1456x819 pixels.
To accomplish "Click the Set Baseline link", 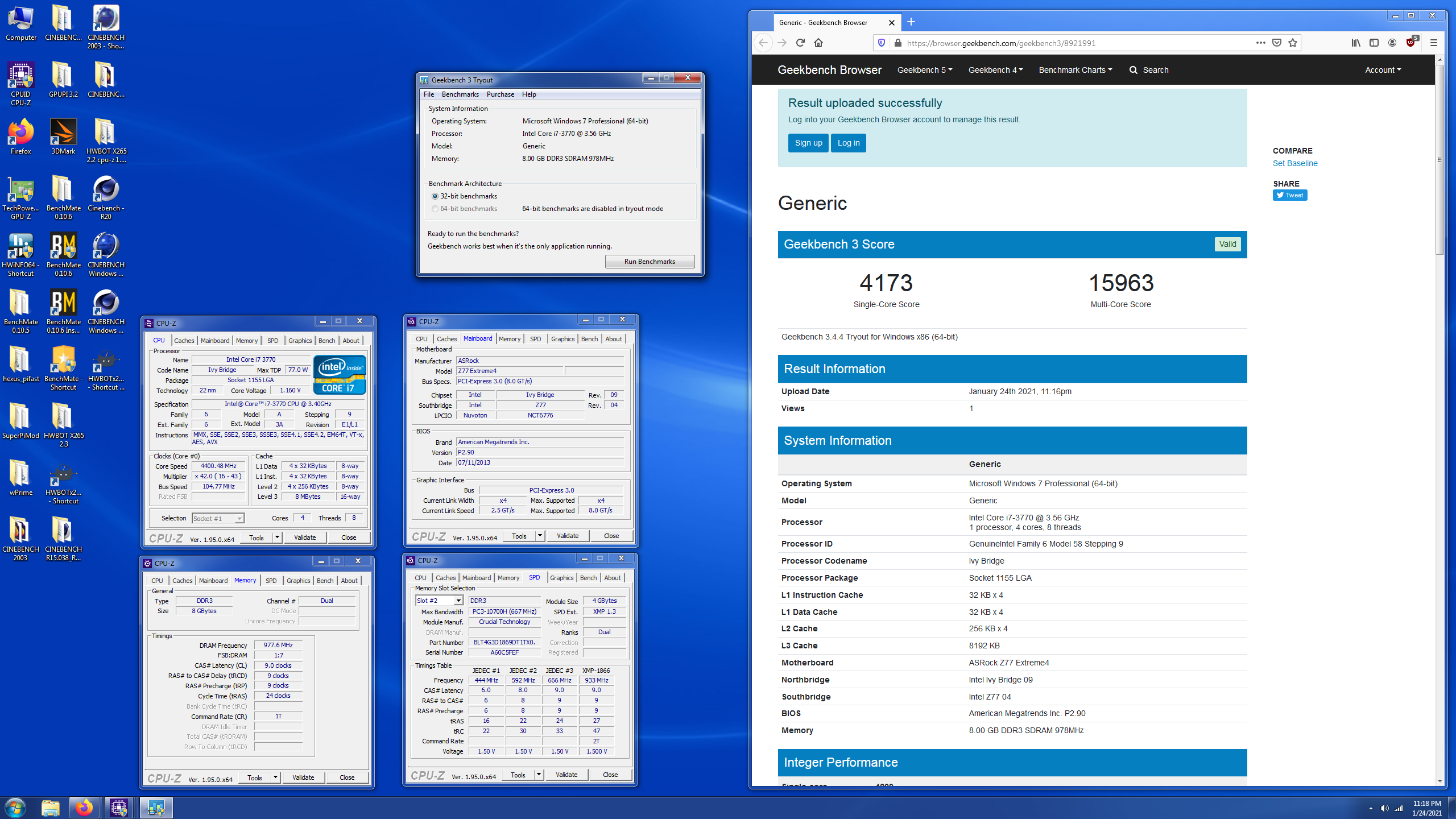I will point(1295,163).
